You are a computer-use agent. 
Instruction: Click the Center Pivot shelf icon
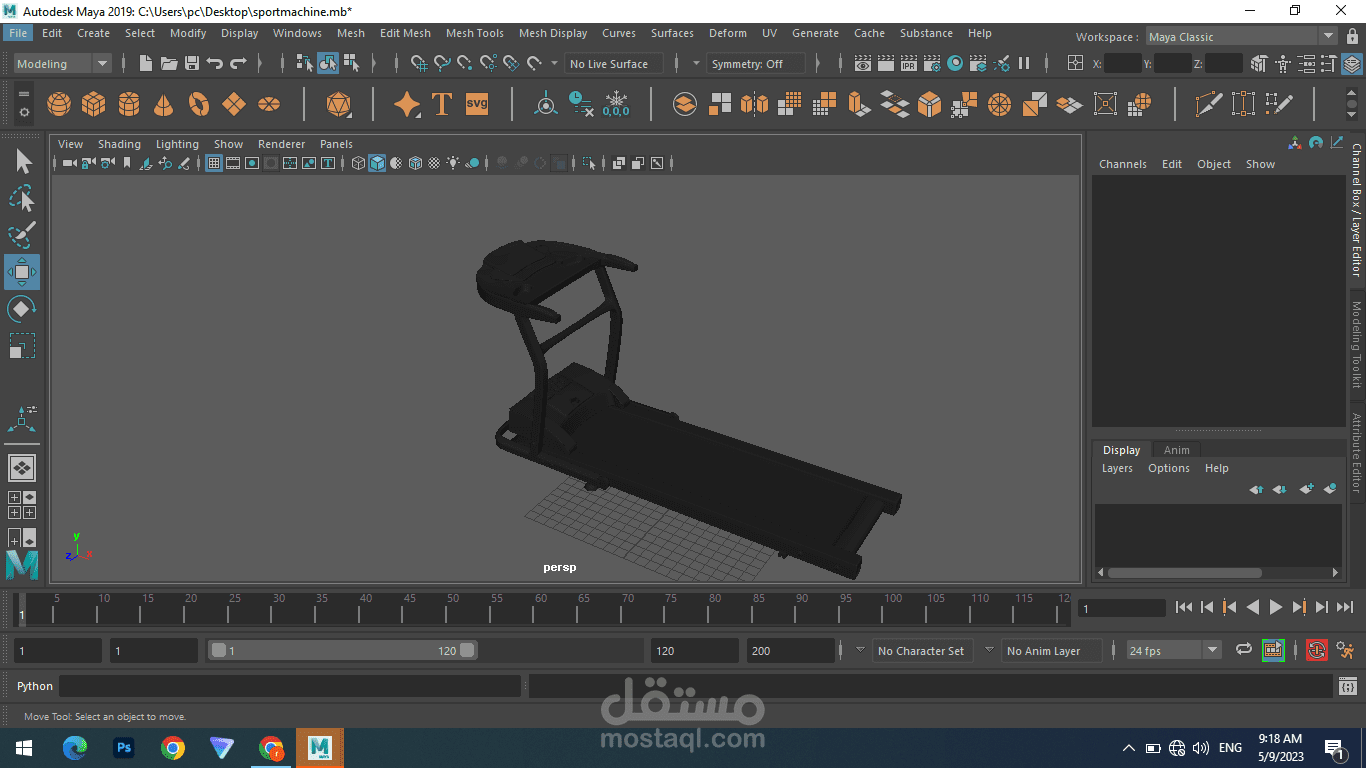(x=545, y=104)
